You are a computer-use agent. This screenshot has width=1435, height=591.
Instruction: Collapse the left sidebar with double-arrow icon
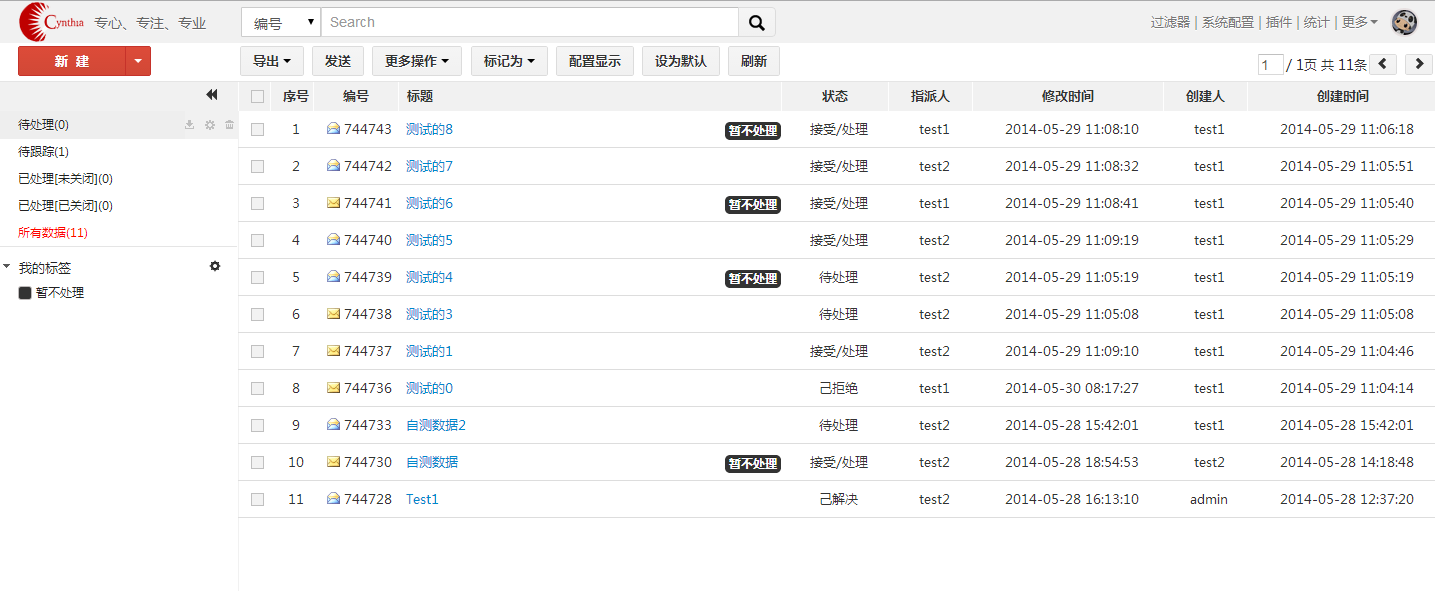click(x=212, y=94)
